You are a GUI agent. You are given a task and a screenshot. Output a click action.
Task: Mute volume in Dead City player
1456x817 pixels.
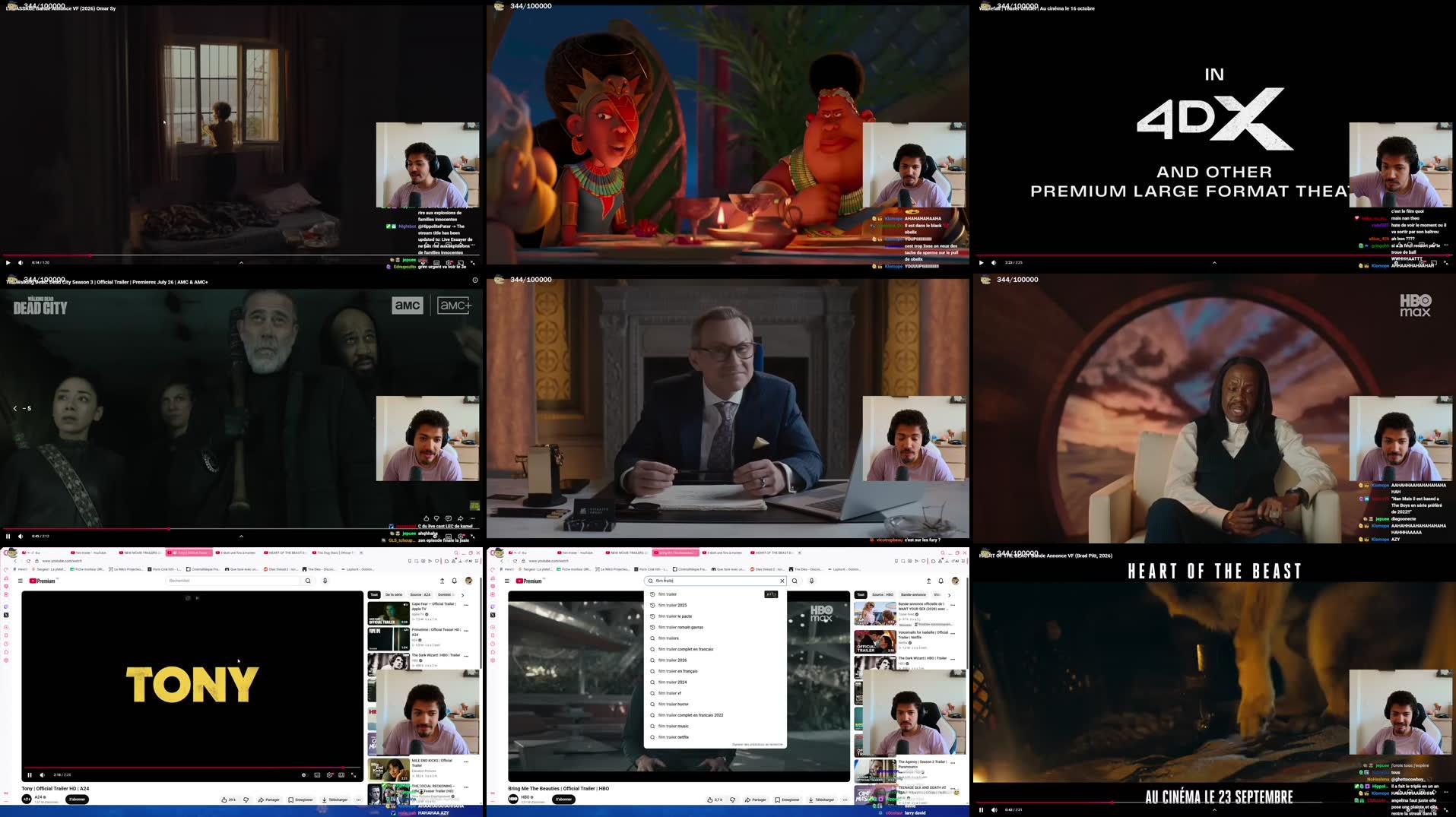pos(21,536)
